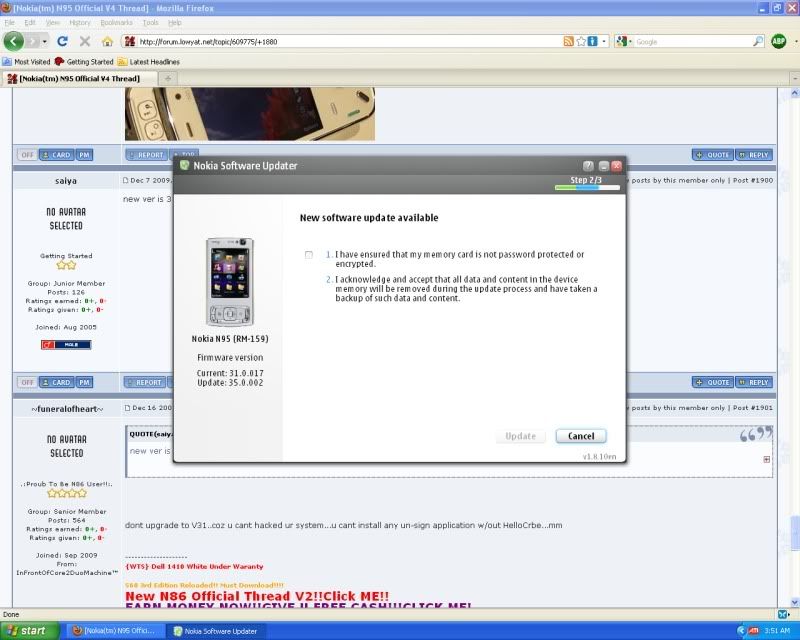Expand the back/forward history dropdown arrow
800x640 pixels.
point(41,42)
